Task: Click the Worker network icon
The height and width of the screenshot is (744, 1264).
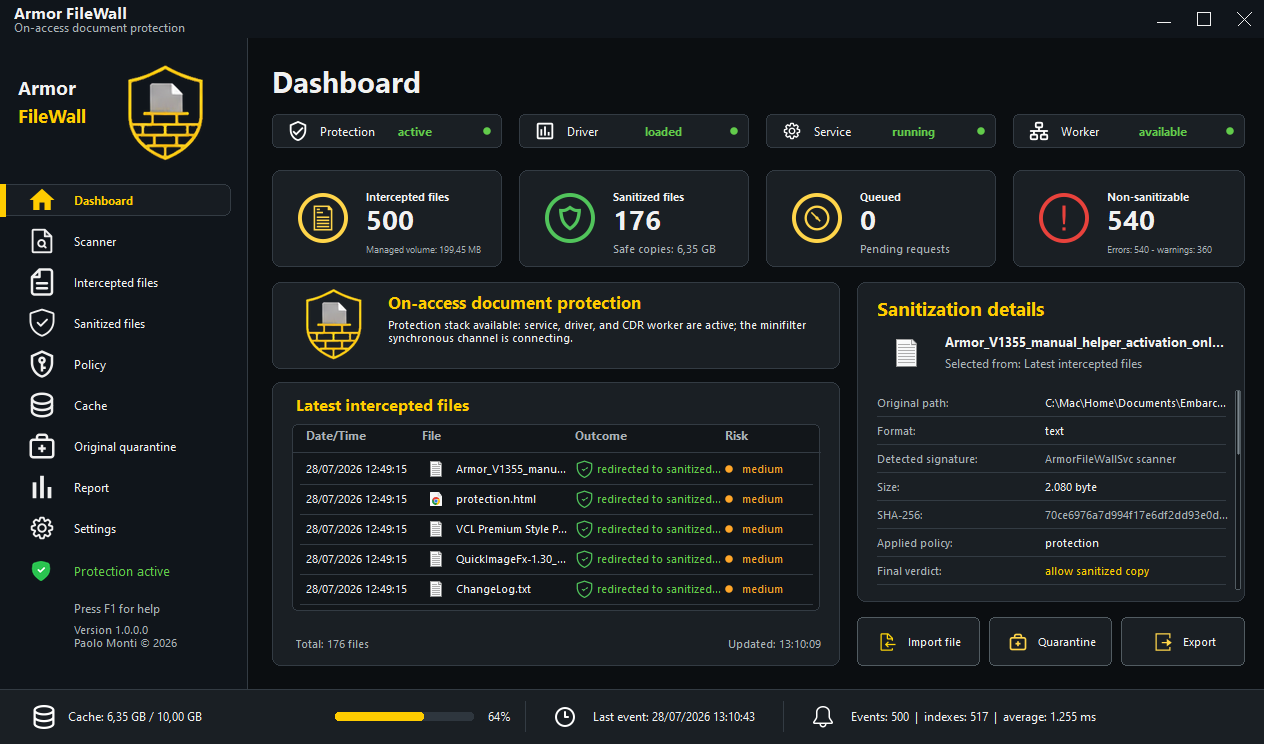Action: coord(1039,131)
